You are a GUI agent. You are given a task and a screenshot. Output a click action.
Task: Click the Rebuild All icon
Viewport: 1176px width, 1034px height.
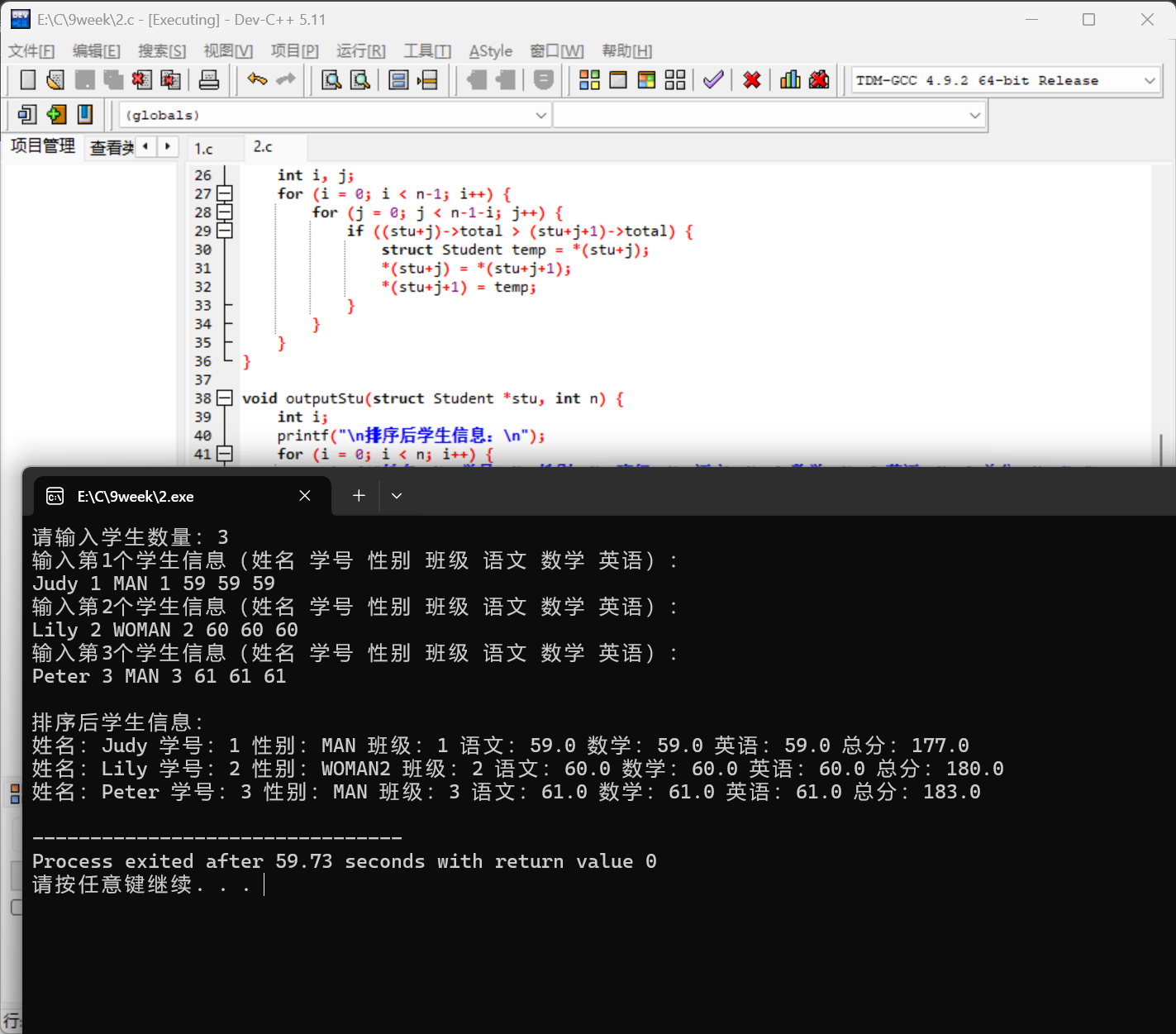[x=675, y=80]
